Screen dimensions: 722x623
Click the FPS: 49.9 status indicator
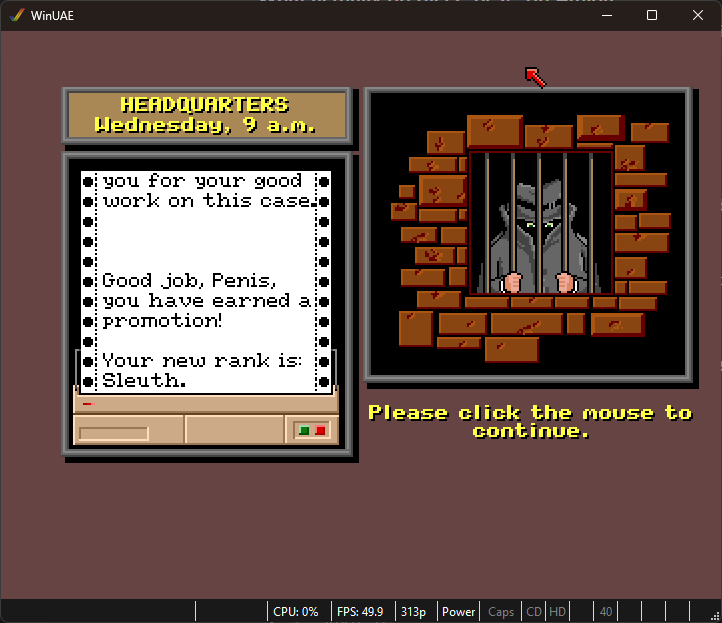tap(360, 611)
